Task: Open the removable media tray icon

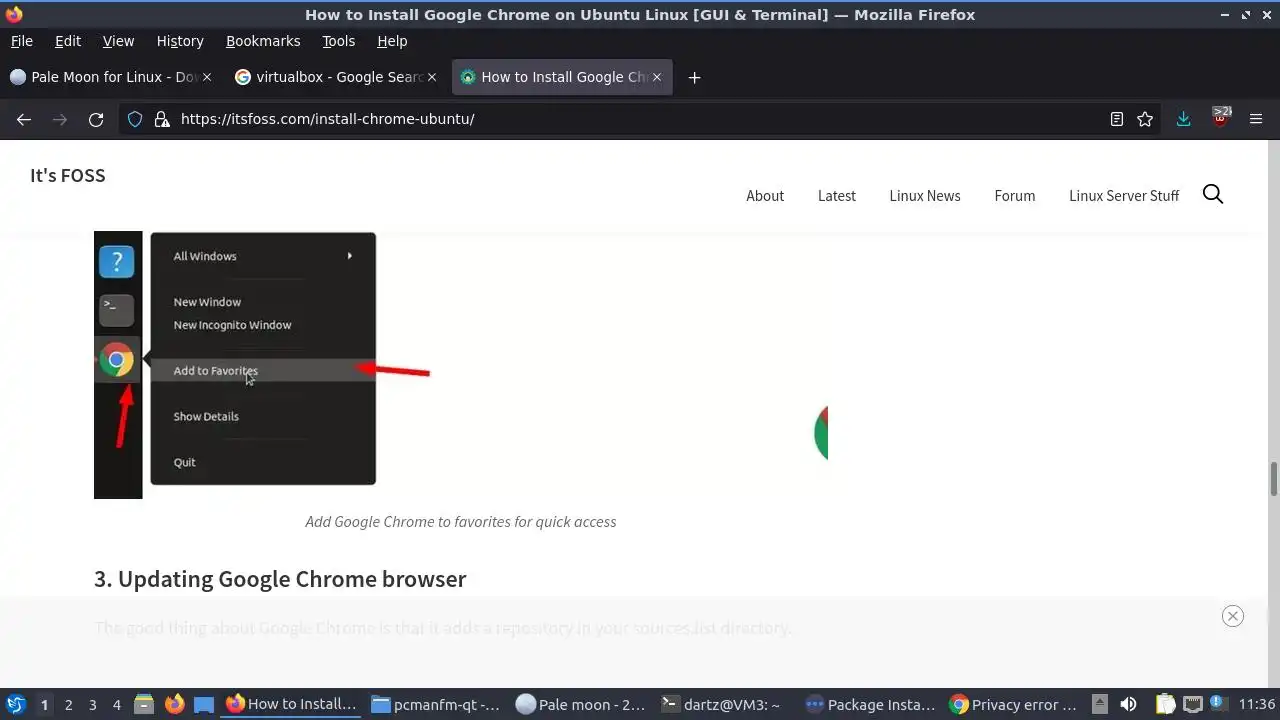Action: [x=1100, y=705]
